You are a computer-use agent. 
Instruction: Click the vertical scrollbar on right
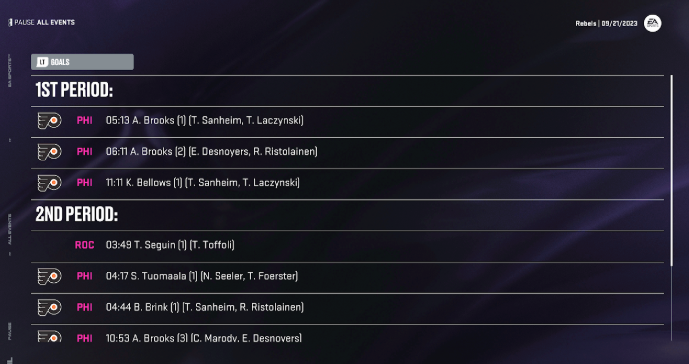tap(671, 171)
